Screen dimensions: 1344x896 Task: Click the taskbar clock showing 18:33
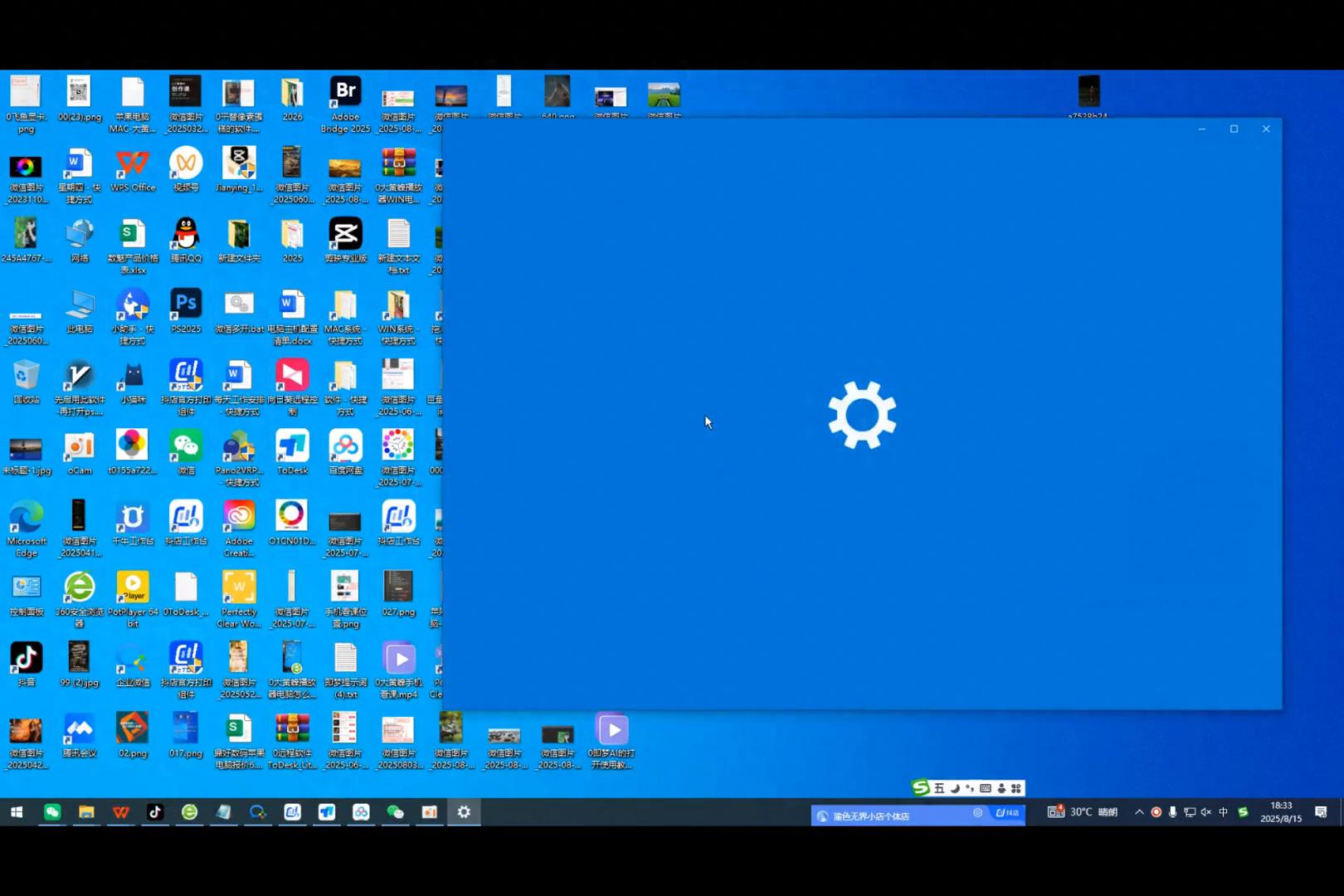pos(1281,811)
